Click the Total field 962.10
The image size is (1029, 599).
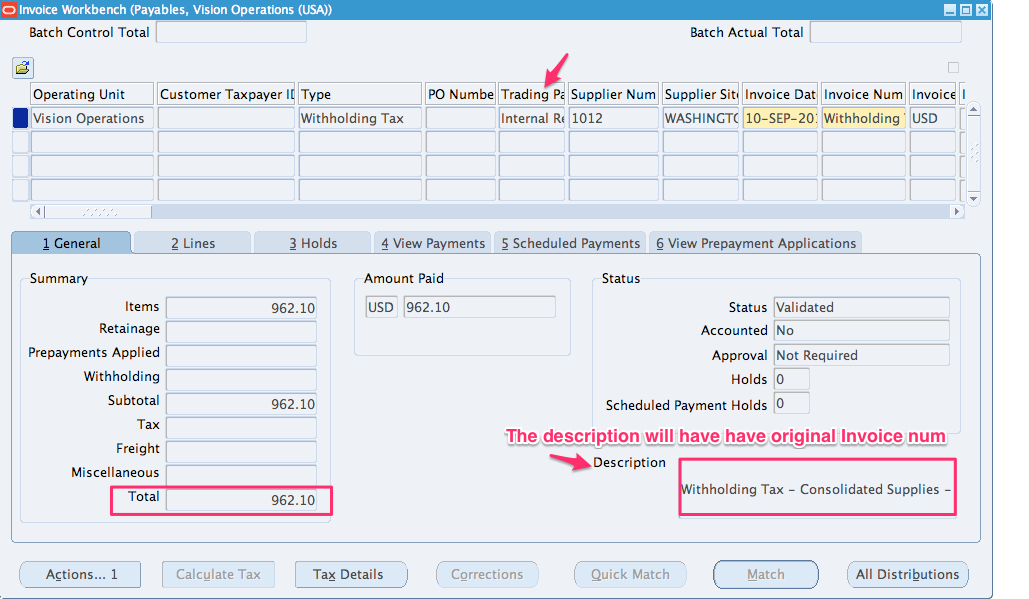pyautogui.click(x=242, y=500)
